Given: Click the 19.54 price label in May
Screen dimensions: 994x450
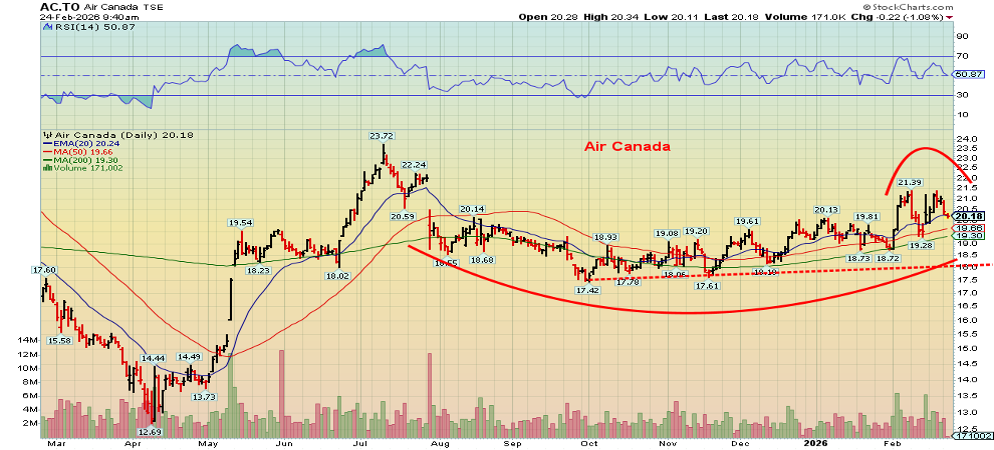Looking at the screenshot, I should 240,223.
